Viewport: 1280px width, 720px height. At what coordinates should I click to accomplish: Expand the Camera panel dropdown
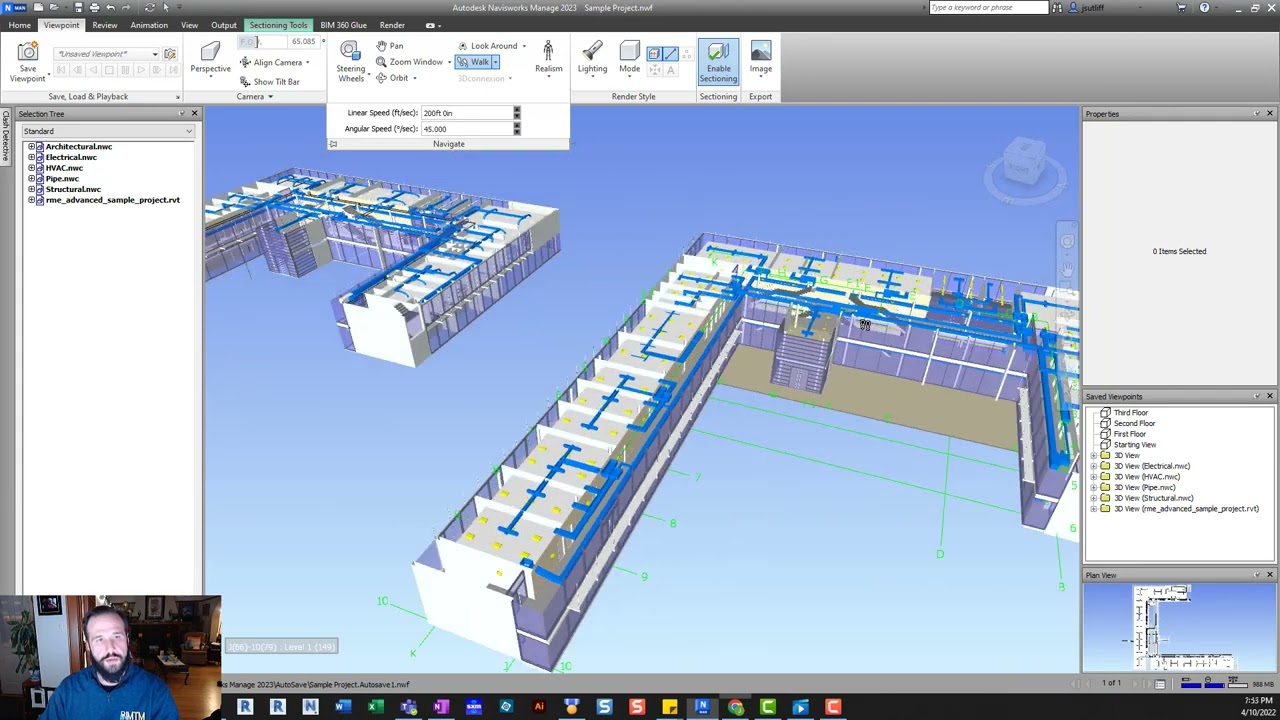256,97
